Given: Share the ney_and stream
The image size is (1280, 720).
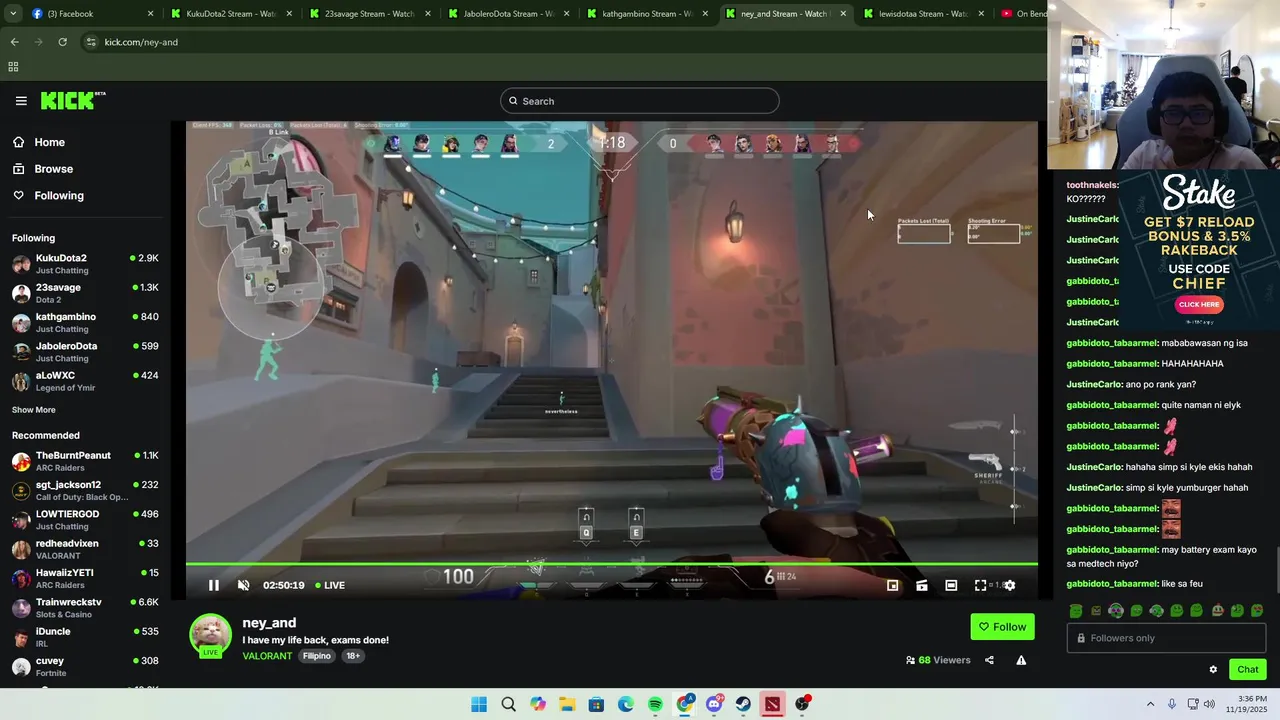Looking at the screenshot, I should click(989, 660).
